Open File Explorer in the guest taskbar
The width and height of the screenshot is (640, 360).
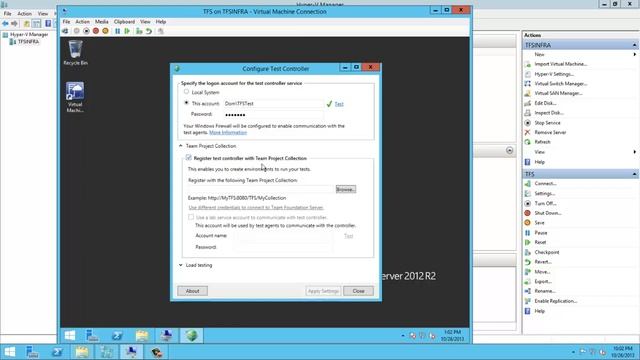142,336
